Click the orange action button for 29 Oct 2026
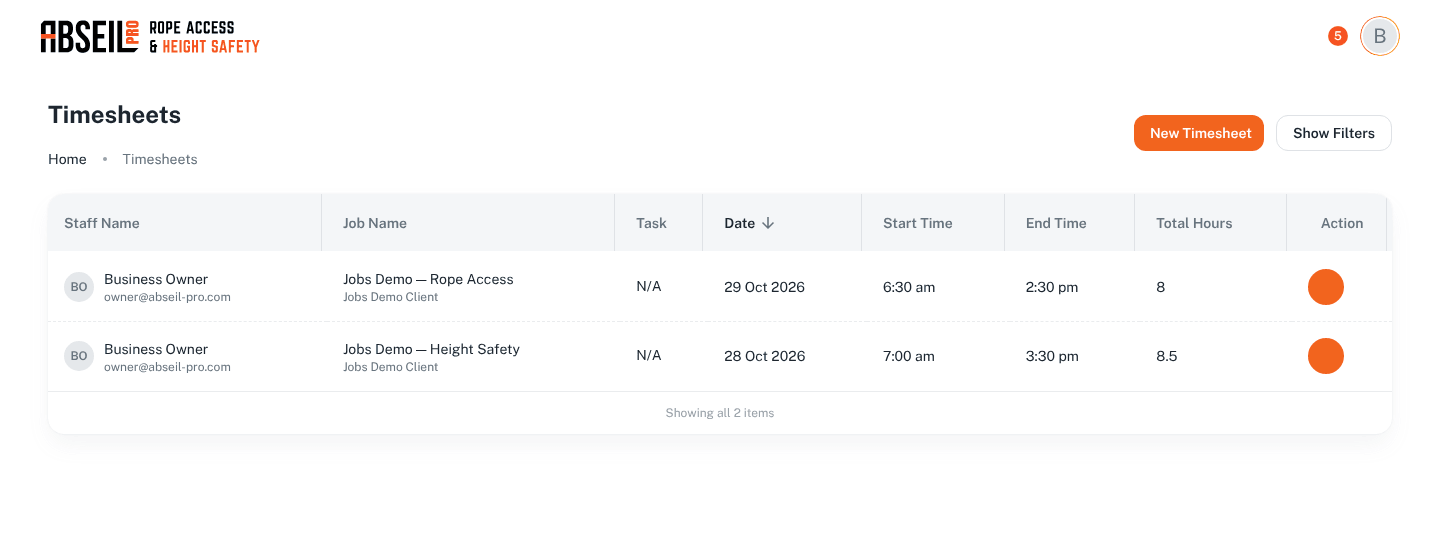This screenshot has height=560, width=1440. click(x=1326, y=287)
